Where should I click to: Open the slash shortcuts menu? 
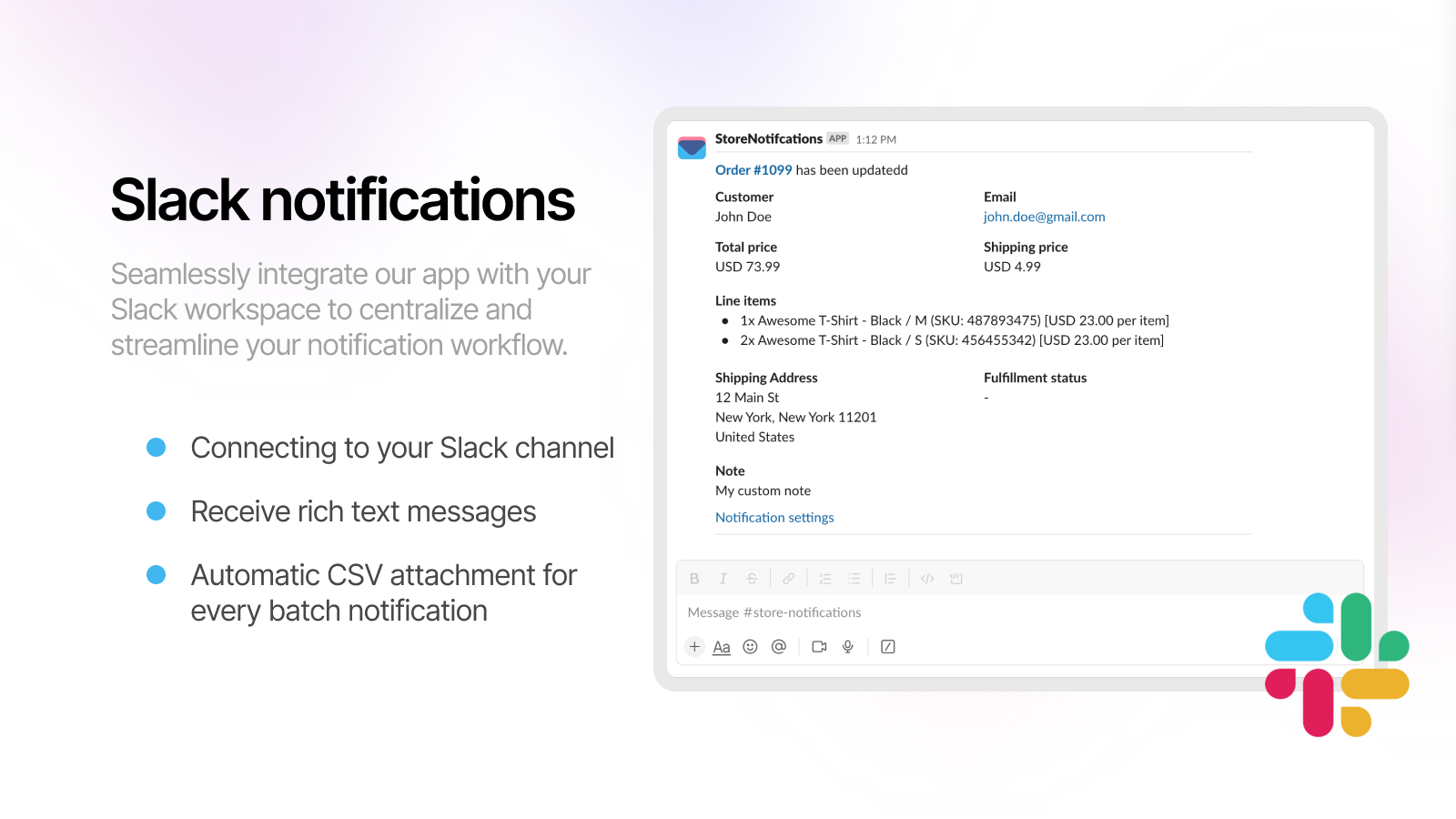pos(888,647)
